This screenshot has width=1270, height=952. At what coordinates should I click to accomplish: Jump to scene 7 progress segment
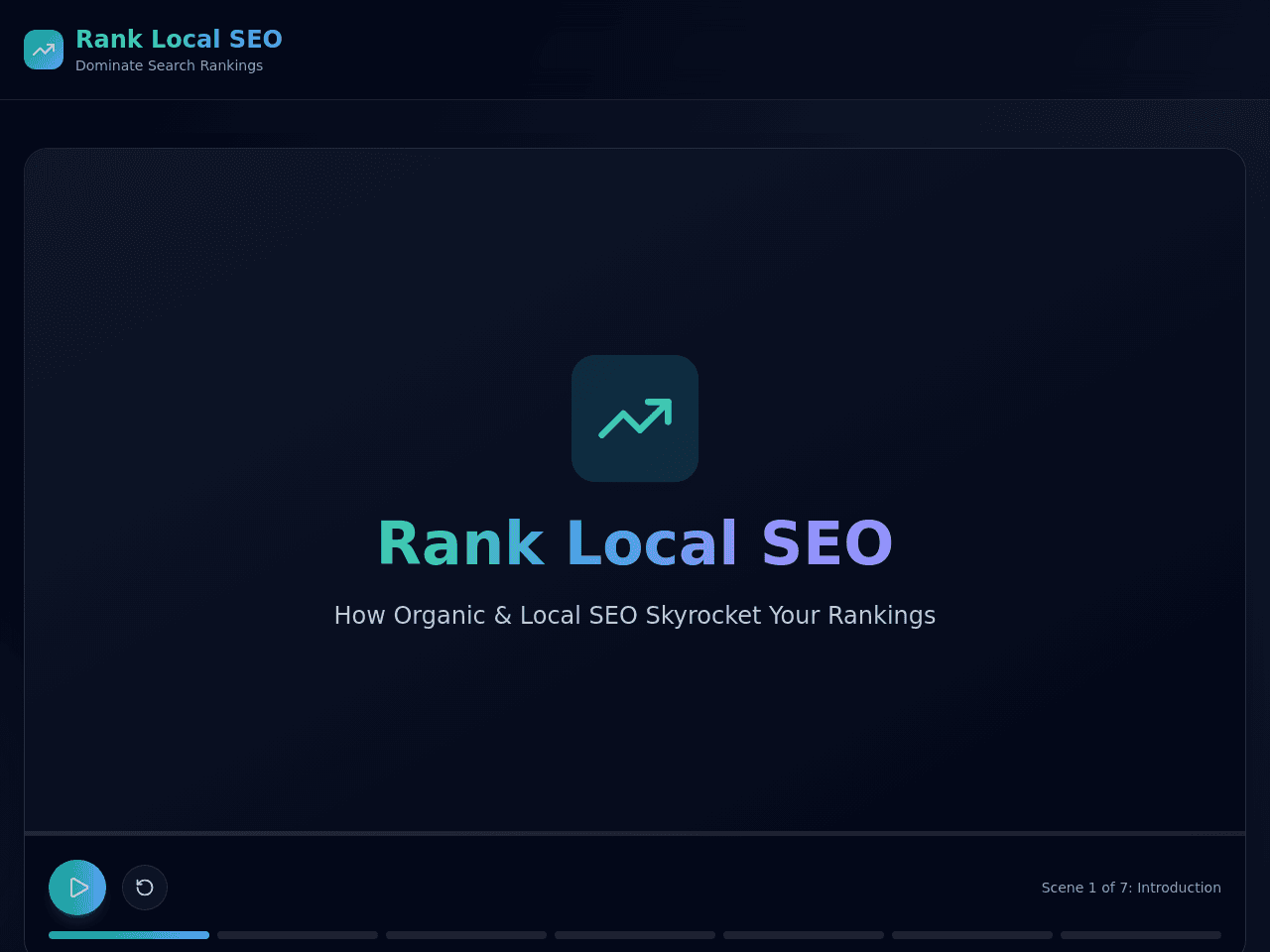(1141, 935)
